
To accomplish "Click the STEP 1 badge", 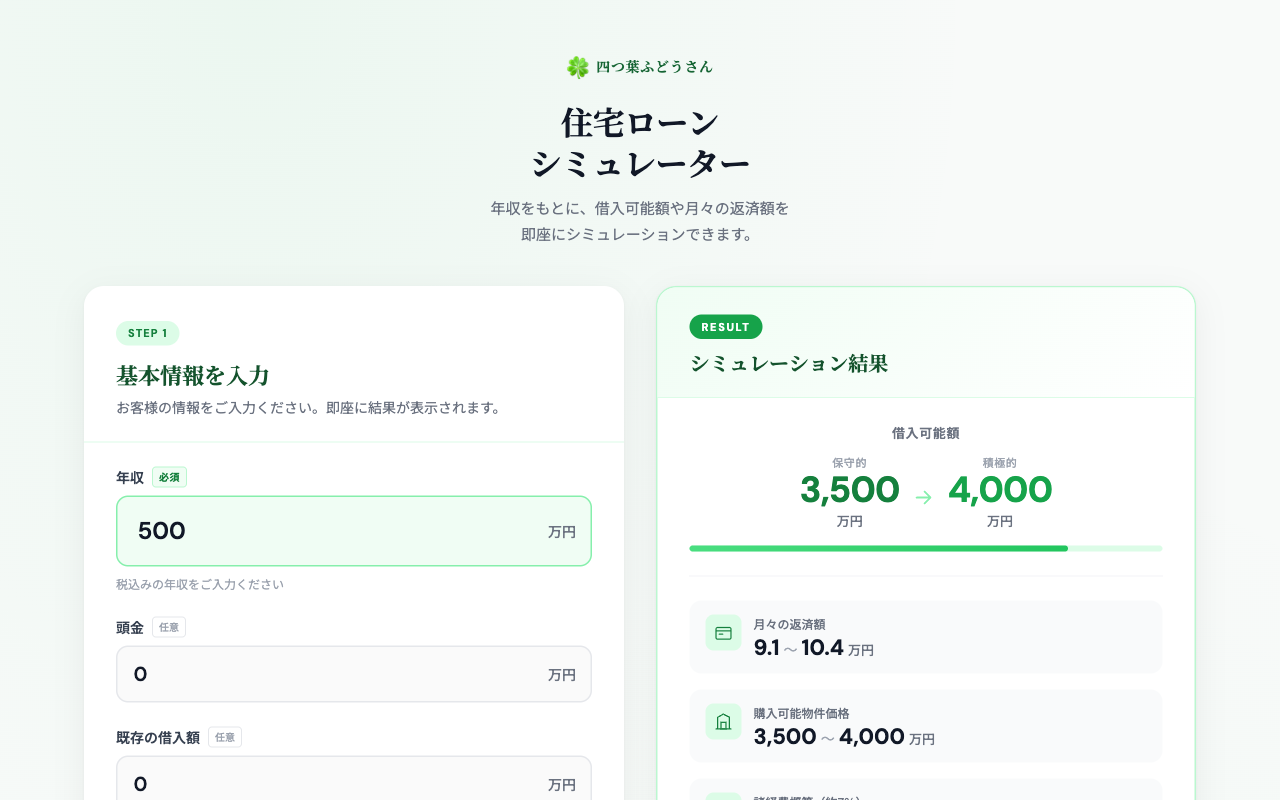I will point(147,333).
